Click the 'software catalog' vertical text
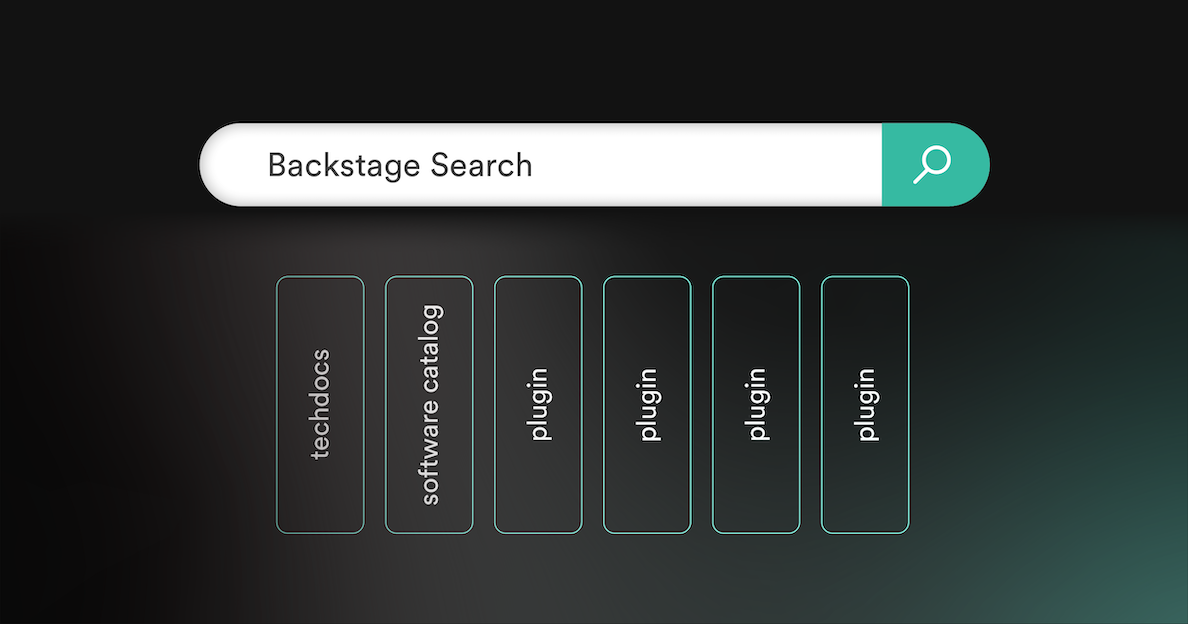 429,404
